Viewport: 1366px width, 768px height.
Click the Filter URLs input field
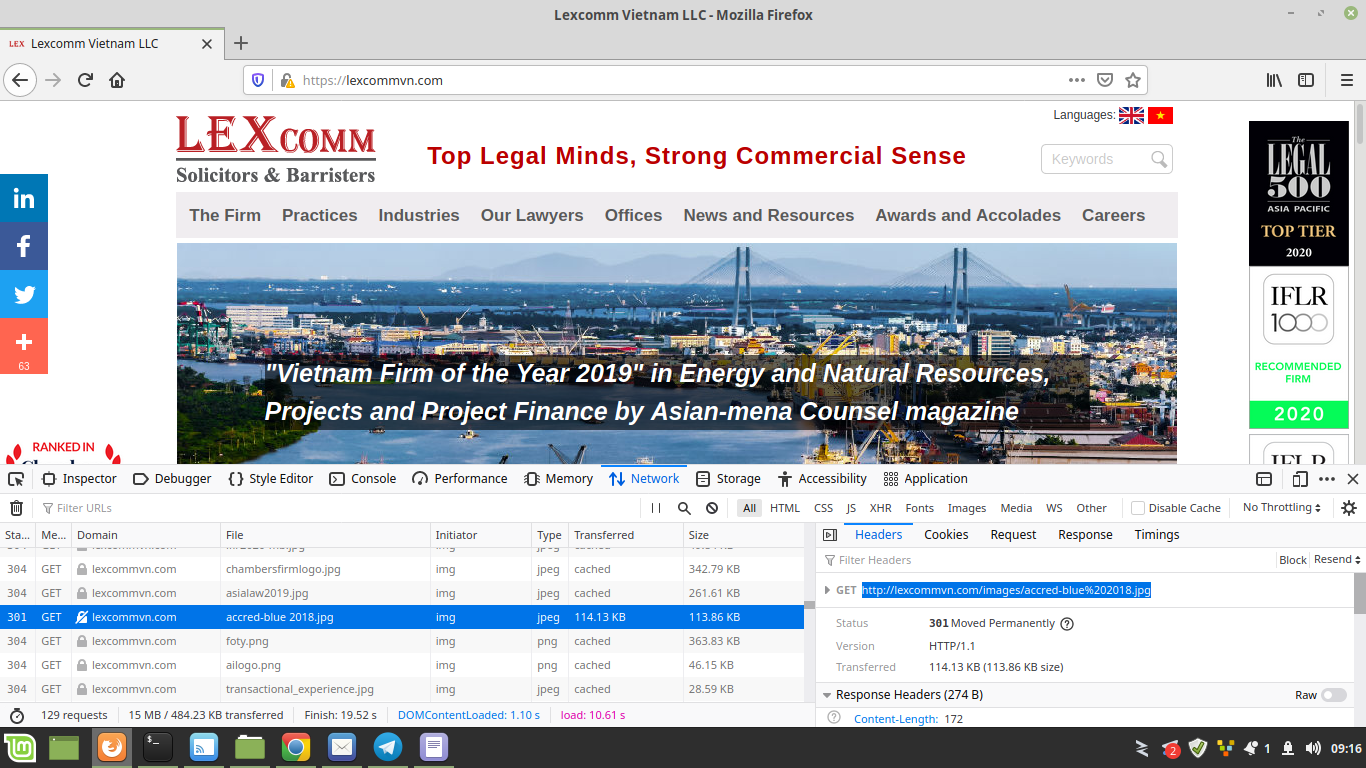pos(335,508)
